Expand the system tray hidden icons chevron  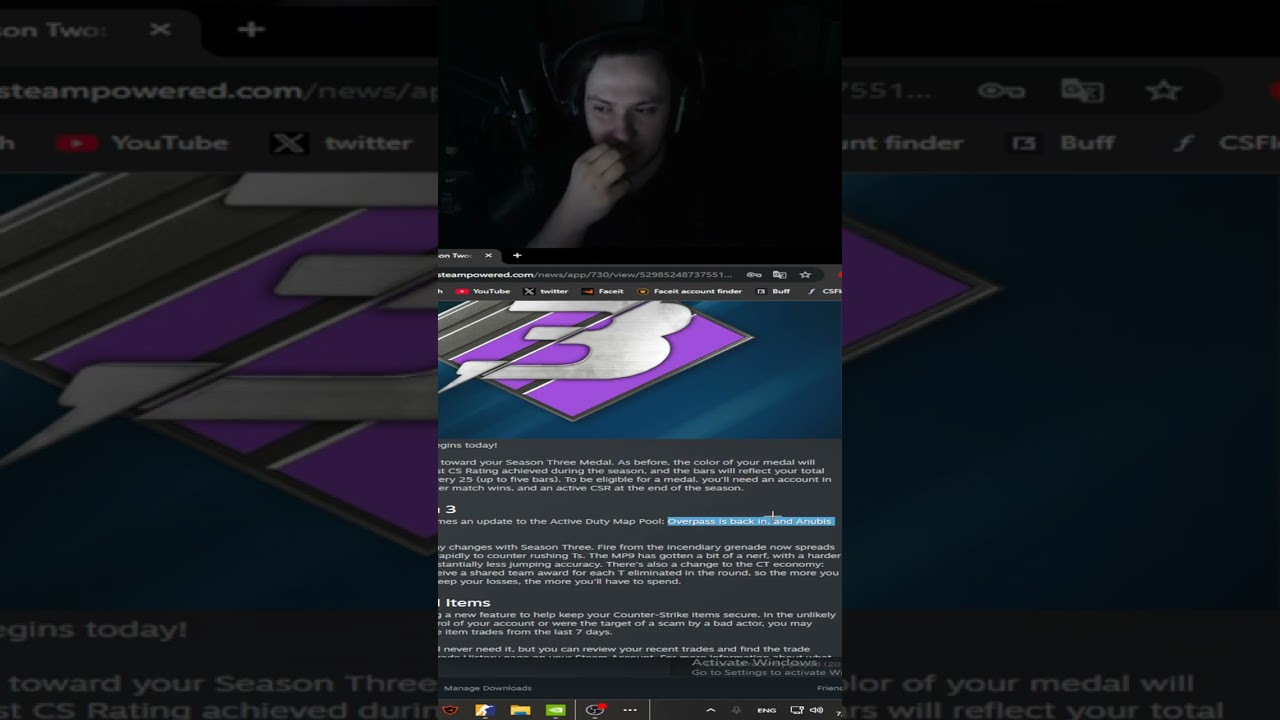pyautogui.click(x=711, y=710)
